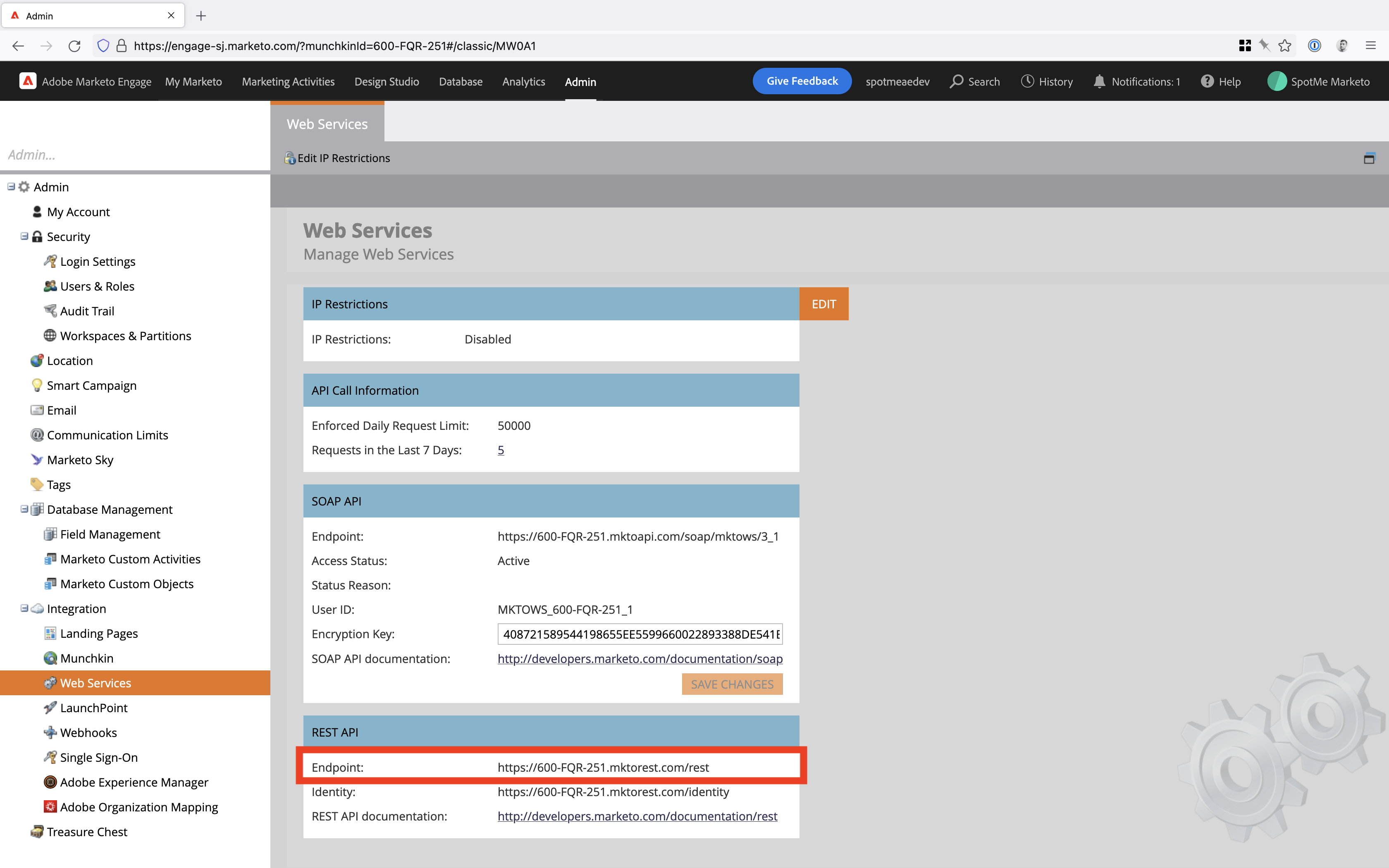Screen dimensions: 1389x868
Task: Click the orange EDIT button for IP Restrictions
Action: (823, 304)
